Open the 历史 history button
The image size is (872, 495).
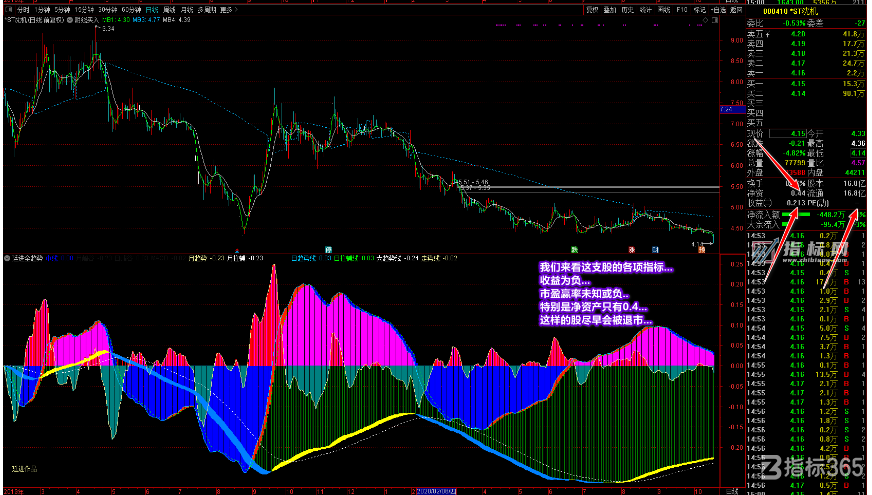tap(628, 10)
